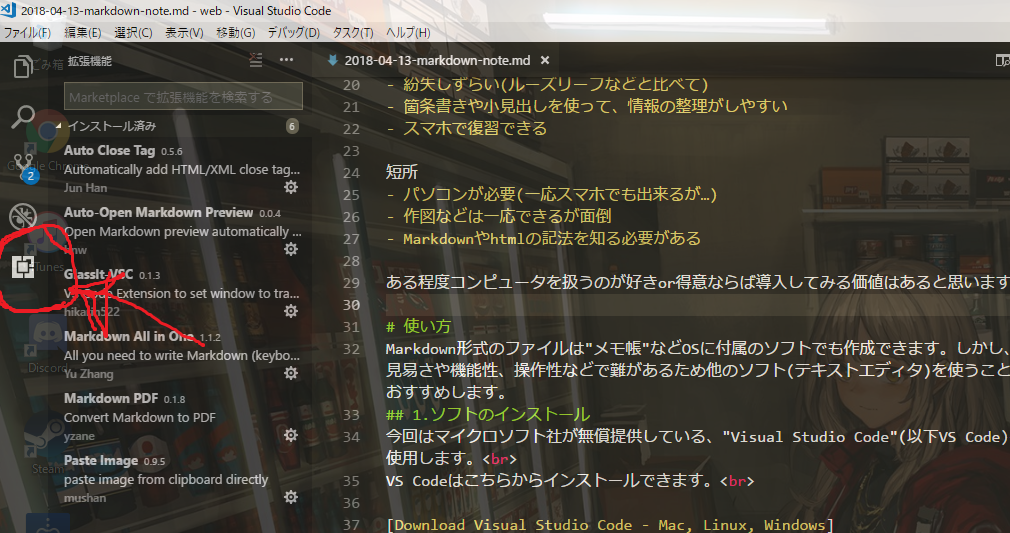Click the installed count badge 6
This screenshot has width=1010, height=533.
(x=292, y=126)
